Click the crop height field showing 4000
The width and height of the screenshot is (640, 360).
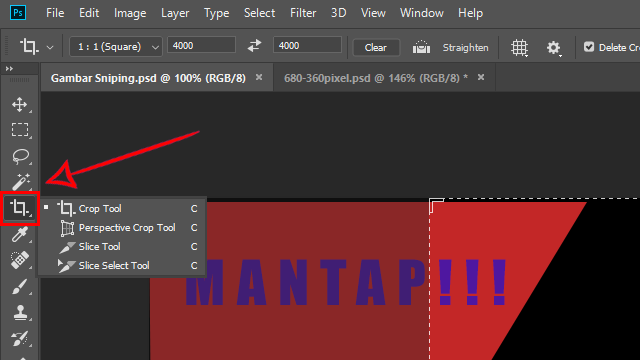(x=307, y=45)
